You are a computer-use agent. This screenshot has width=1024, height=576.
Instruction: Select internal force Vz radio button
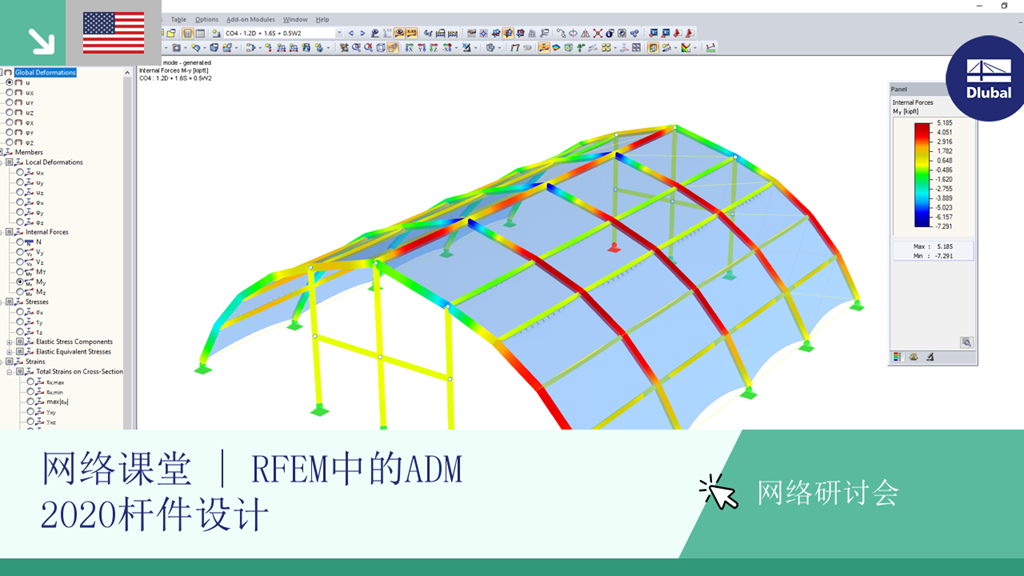click(x=20, y=261)
